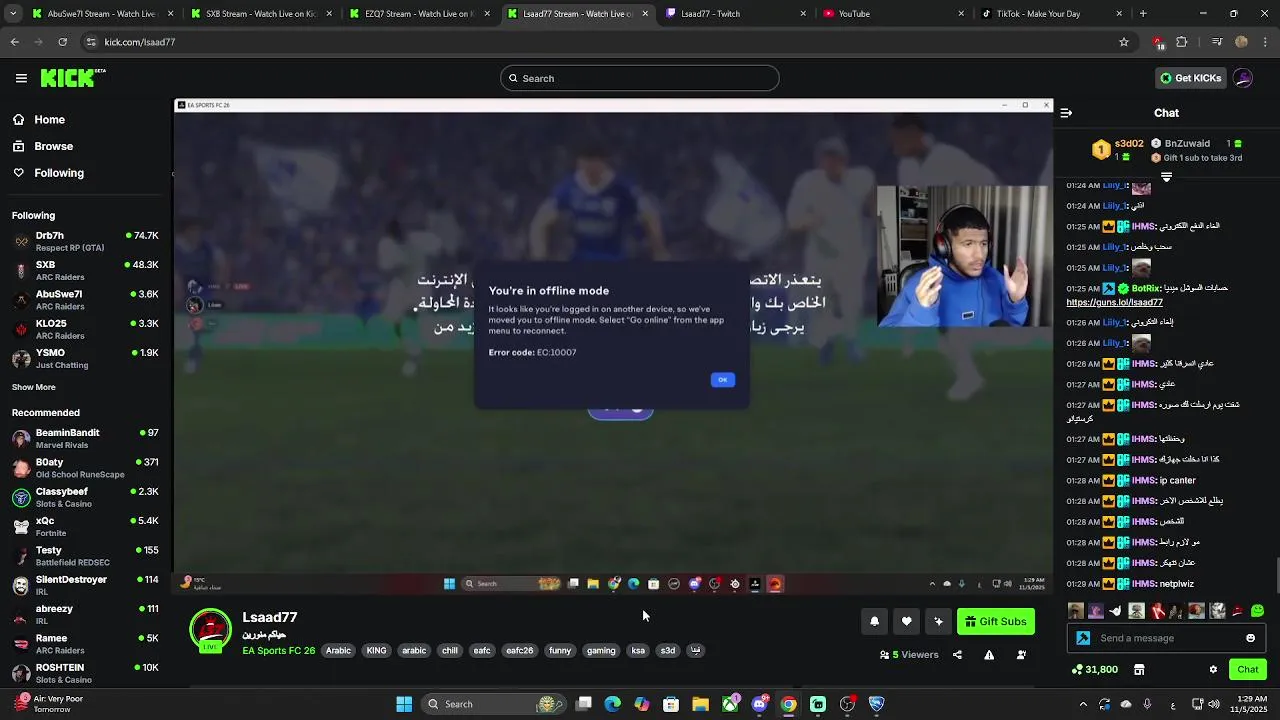Select the green Kick emote in quick bar
This screenshot has width=1280, height=720.
[1257, 611]
